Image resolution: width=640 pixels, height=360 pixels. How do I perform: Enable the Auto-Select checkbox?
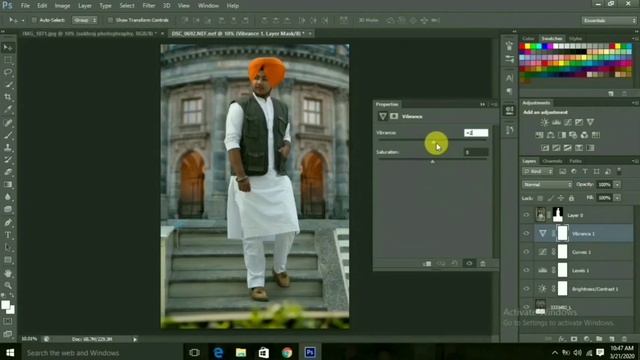(34, 20)
